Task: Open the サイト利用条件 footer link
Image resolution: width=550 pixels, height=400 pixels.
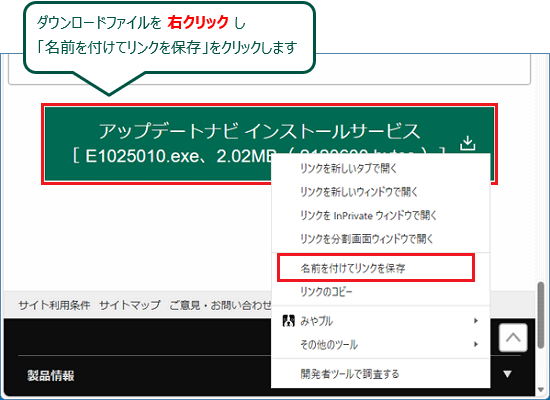Action: click(54, 305)
